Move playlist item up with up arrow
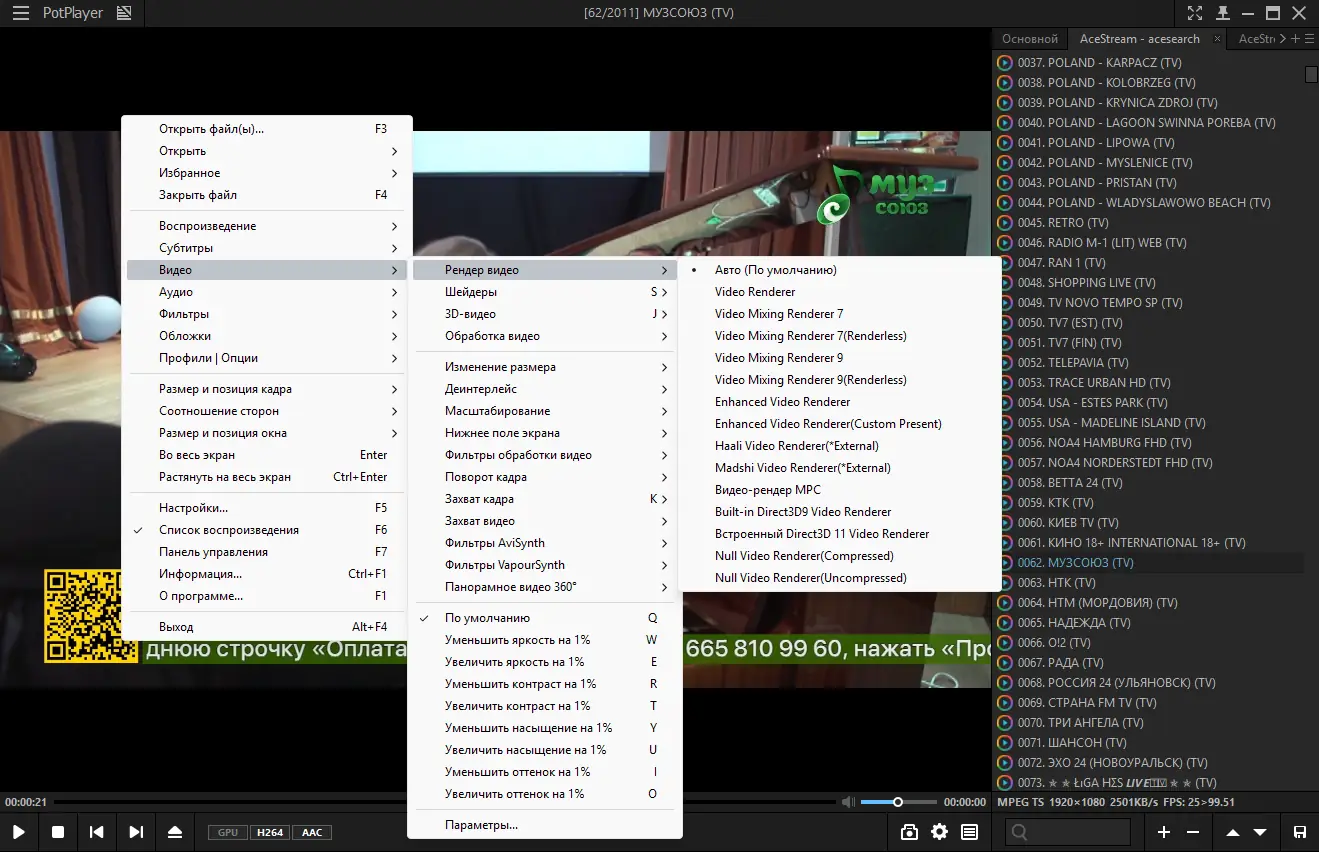The width and height of the screenshot is (1319, 852). (x=1233, y=832)
